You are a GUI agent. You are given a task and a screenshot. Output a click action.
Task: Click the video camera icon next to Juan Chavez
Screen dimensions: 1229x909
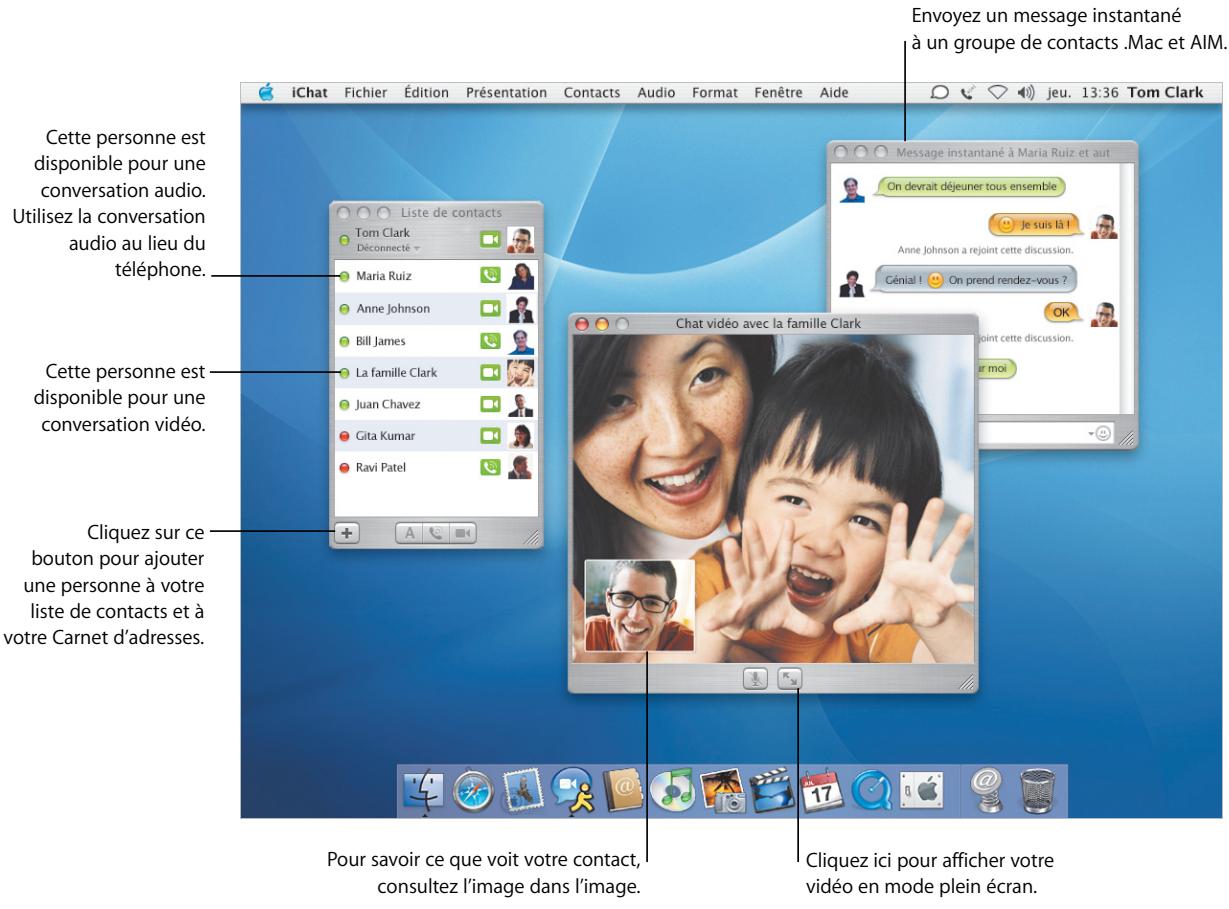(490, 405)
